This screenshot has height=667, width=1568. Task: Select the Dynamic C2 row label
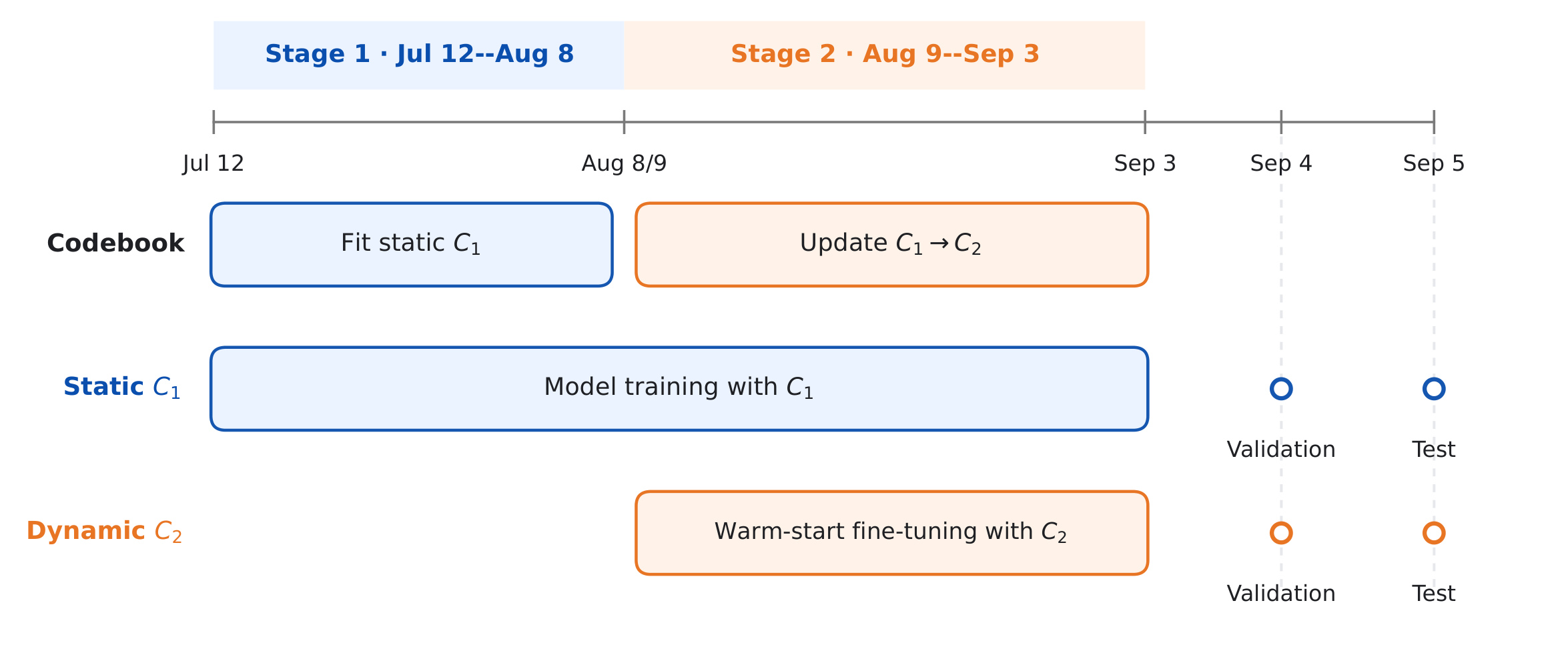pos(104,532)
